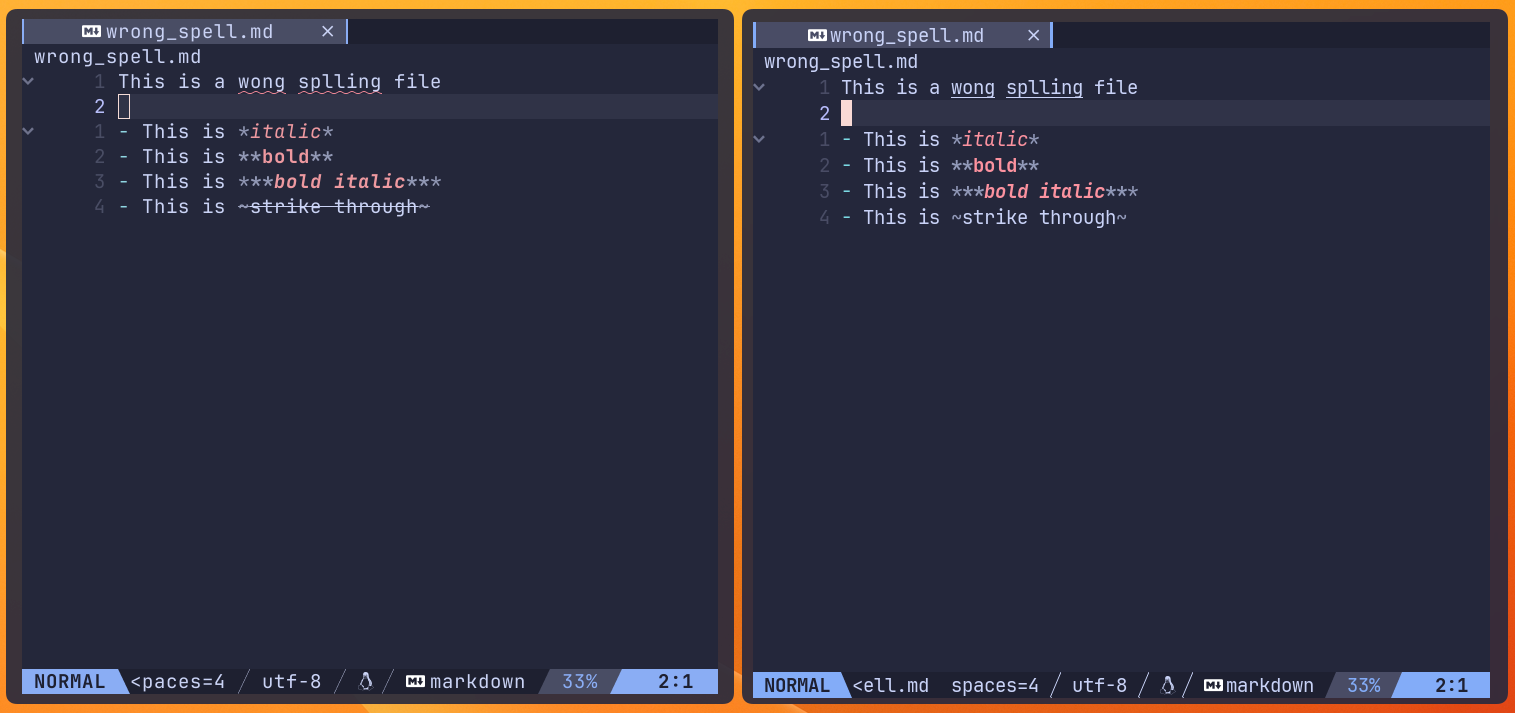Close the wrong_spell.md tab in the right pane
The width and height of the screenshot is (1515, 713).
1033,35
